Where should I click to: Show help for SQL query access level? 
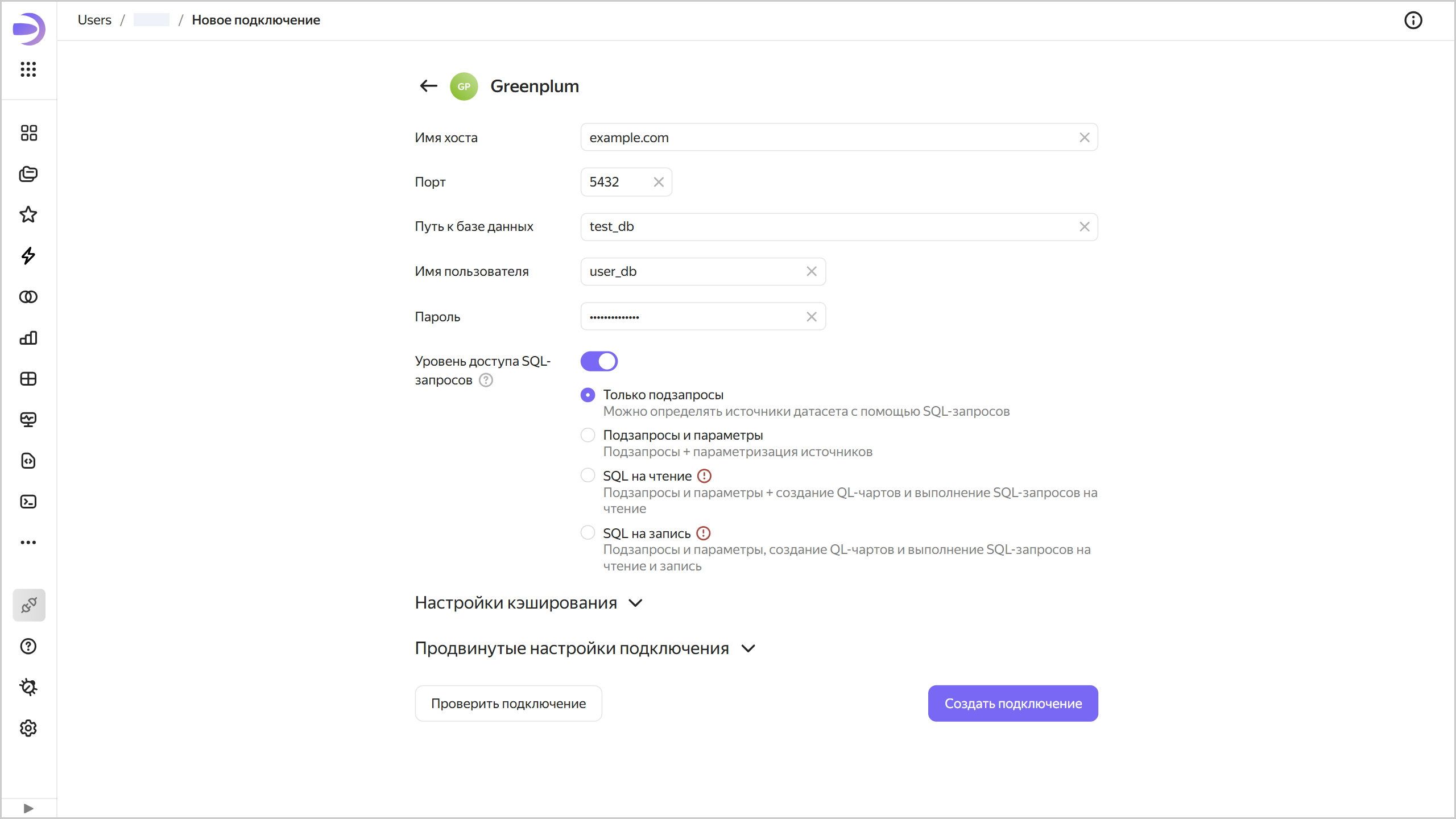pyautogui.click(x=486, y=380)
